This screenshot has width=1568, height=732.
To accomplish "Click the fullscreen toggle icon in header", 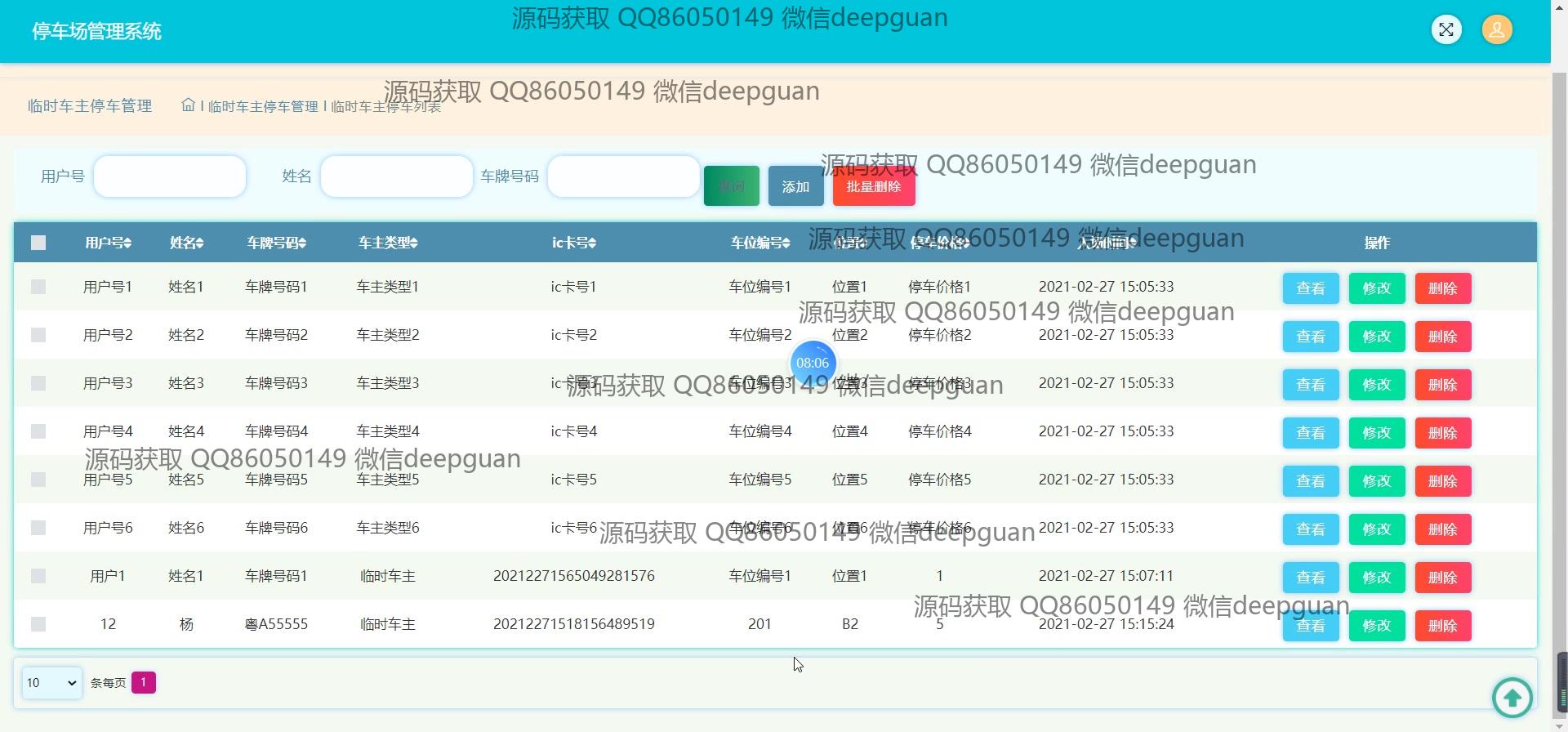I will (x=1446, y=30).
